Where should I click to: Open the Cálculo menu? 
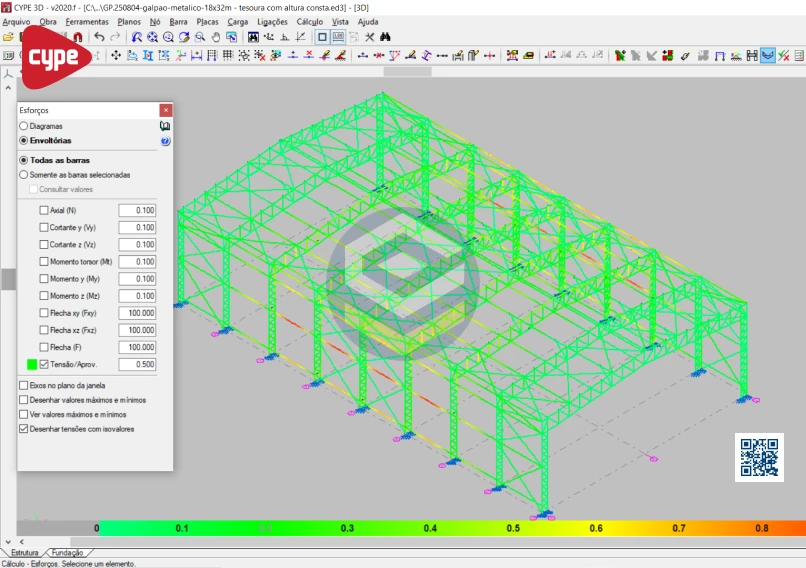click(309, 21)
